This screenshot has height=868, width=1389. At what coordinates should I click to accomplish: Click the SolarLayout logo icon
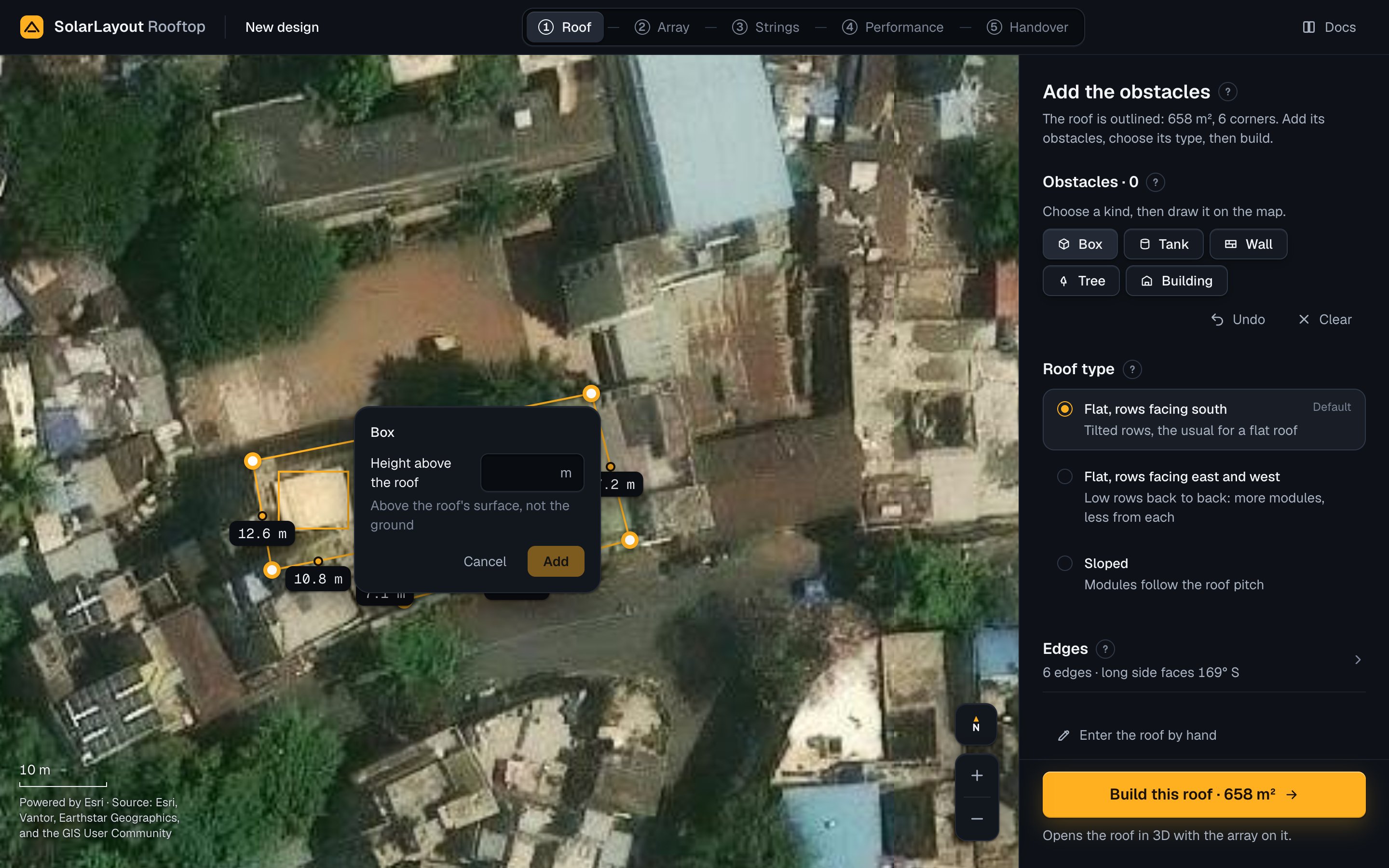pos(31,27)
